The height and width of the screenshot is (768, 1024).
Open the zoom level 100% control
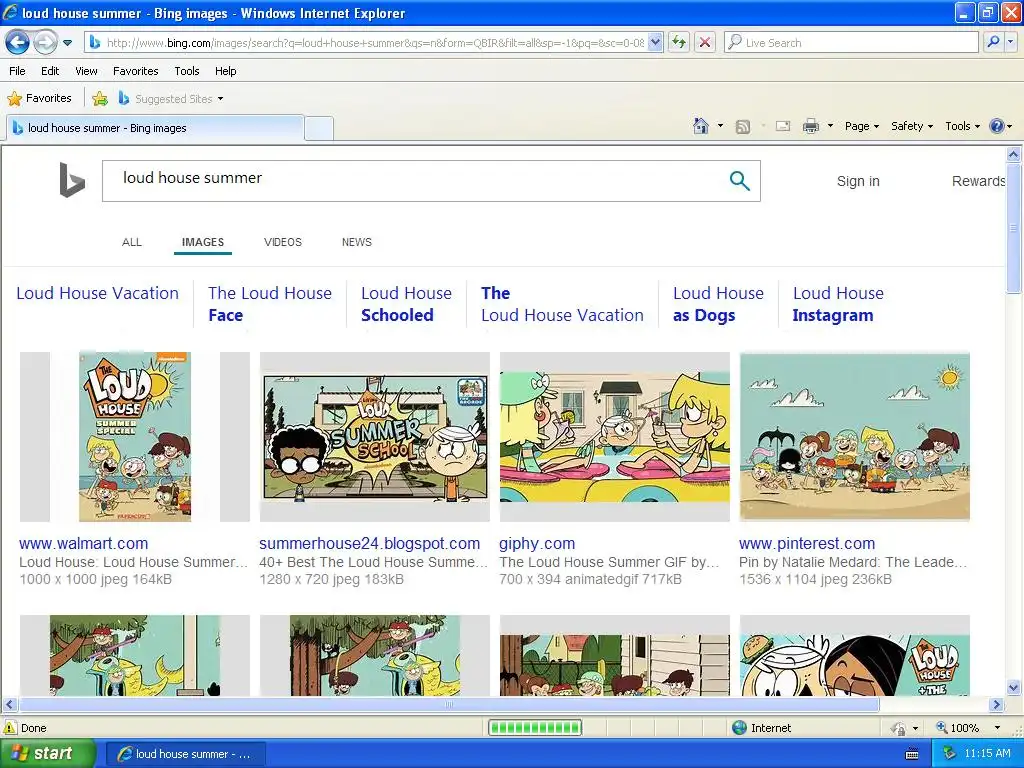click(968, 728)
